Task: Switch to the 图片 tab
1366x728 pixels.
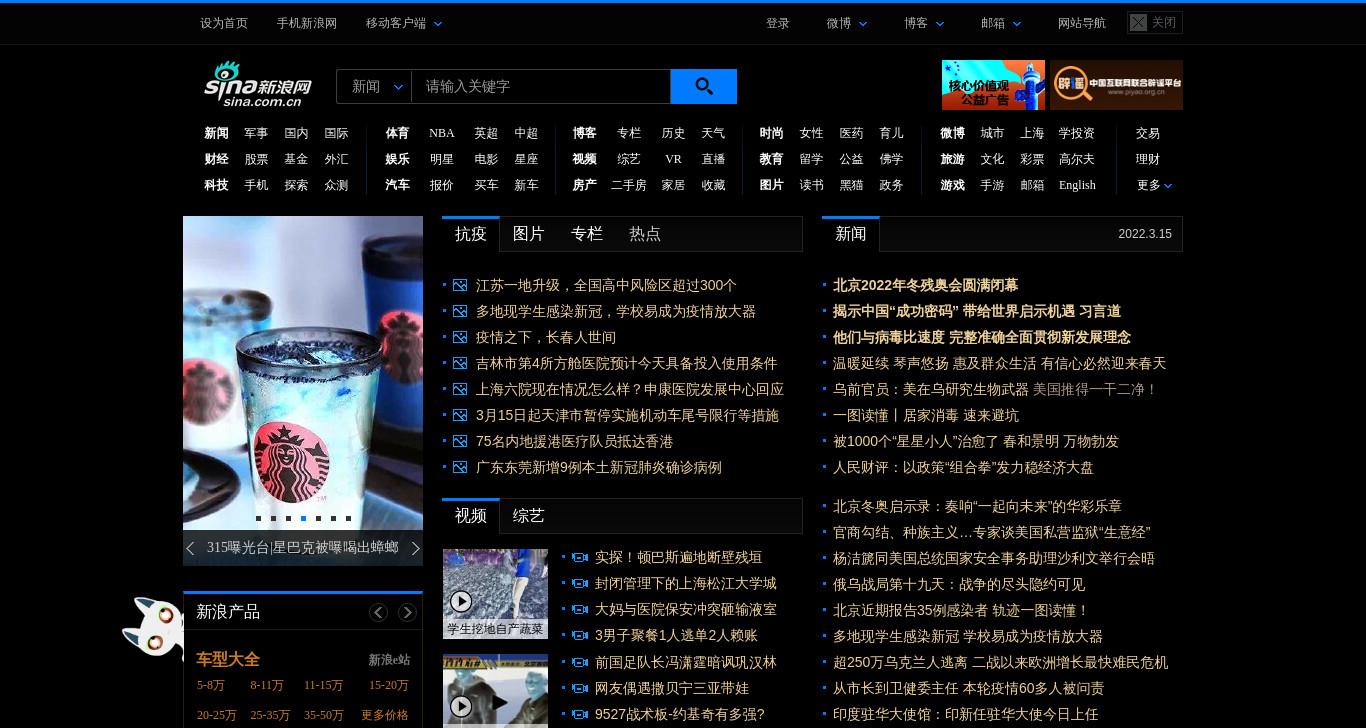Action: point(529,233)
